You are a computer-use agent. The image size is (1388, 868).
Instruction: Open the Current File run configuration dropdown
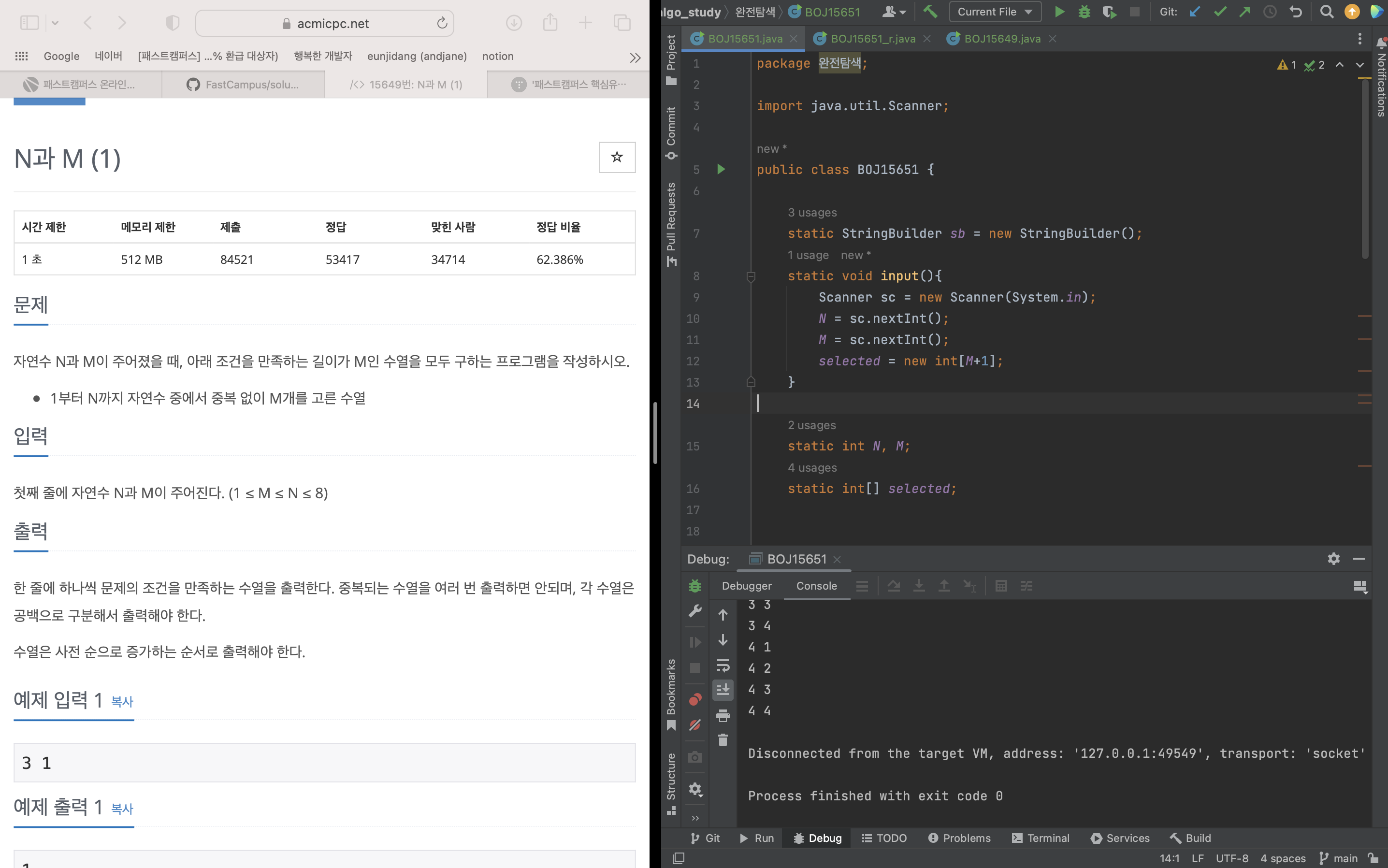click(994, 12)
